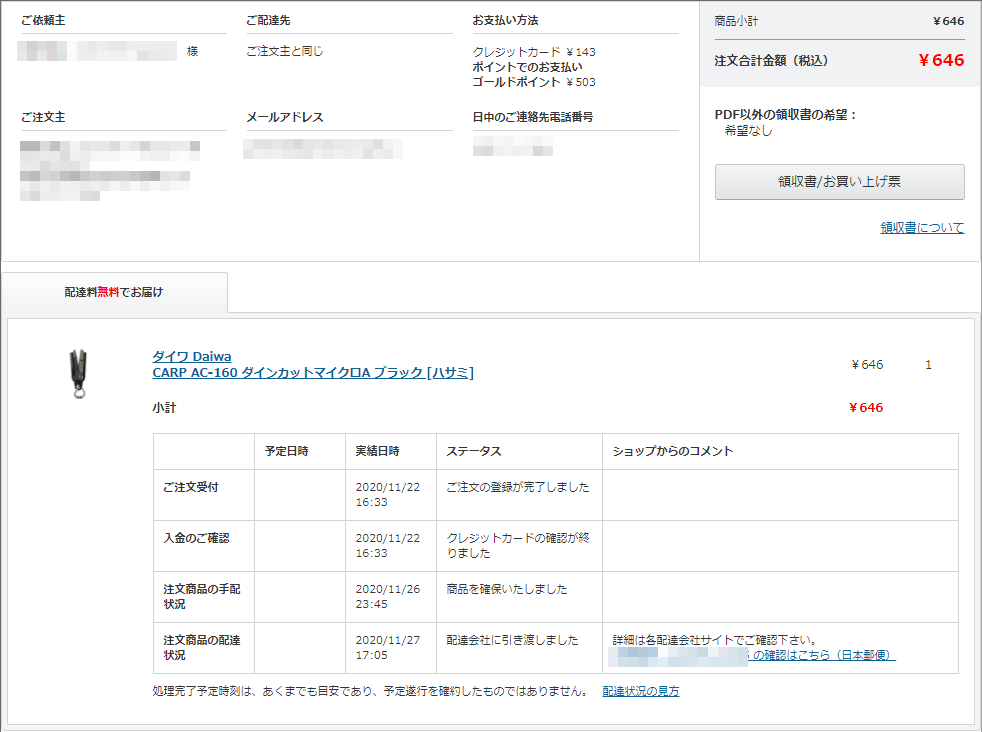982x732 pixels.
Task: Open the 日本郵便 tracking confirmation link
Action: (824, 655)
